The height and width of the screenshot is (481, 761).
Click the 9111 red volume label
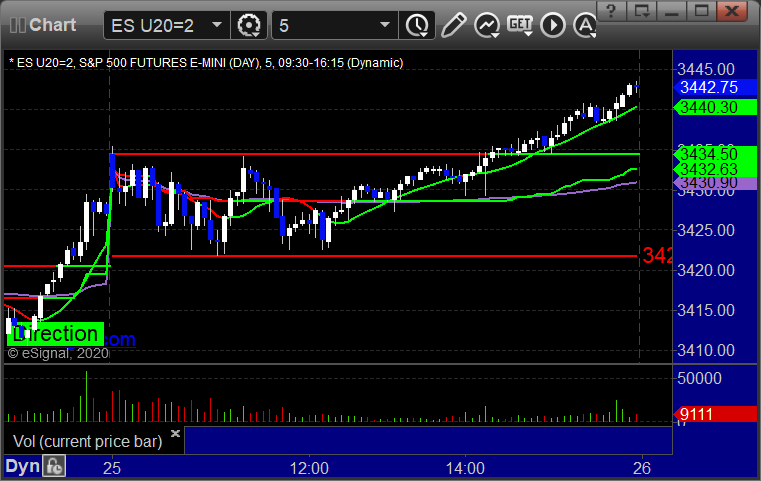715,415
